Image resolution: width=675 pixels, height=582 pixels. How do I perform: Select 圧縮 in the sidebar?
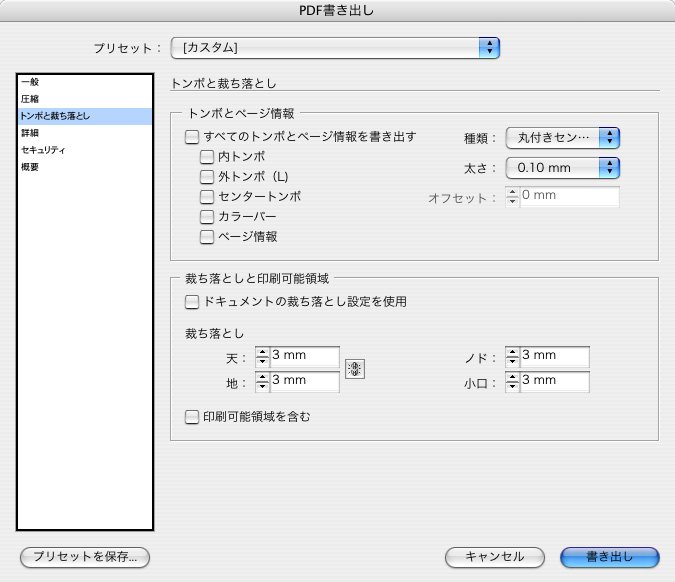point(85,99)
